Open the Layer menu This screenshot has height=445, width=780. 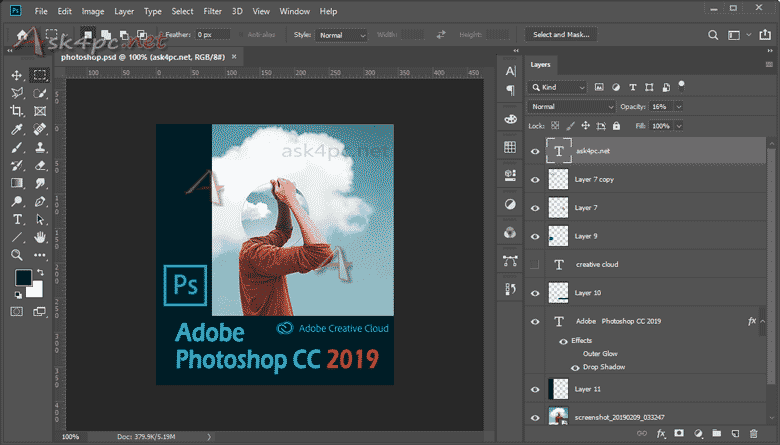[124, 11]
